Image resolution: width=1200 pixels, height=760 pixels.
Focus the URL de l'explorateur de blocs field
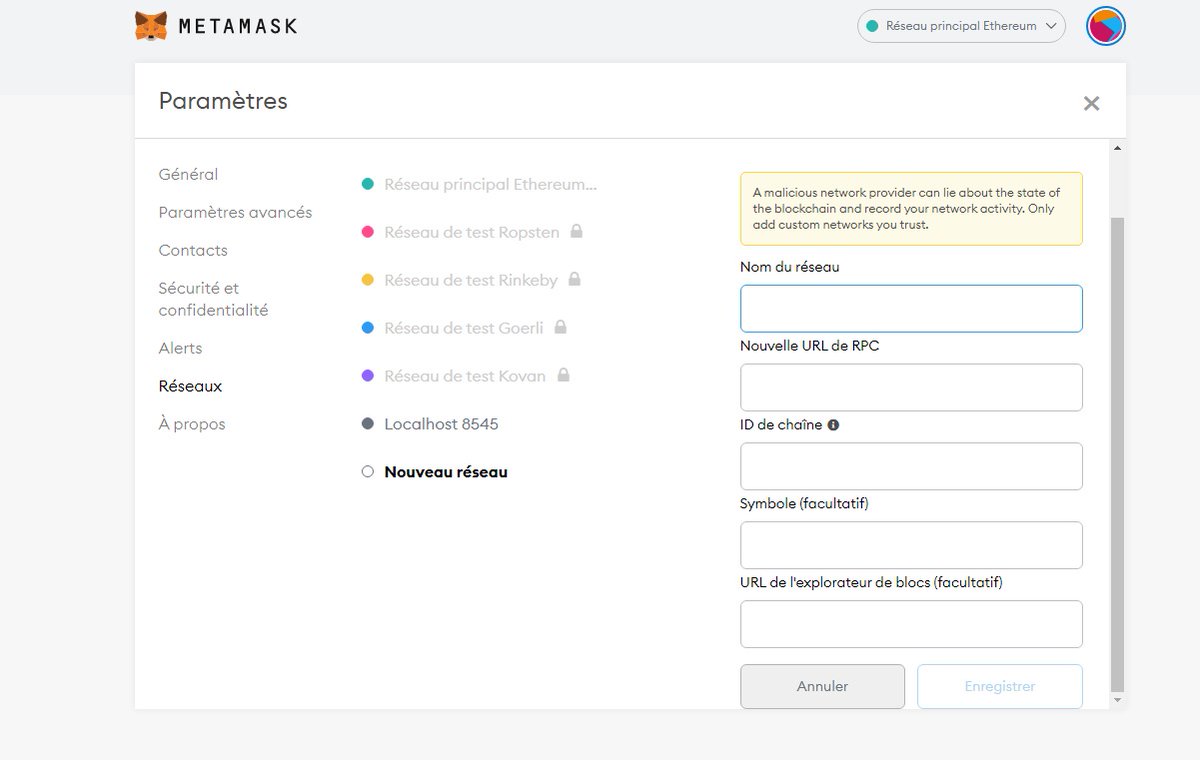pyautogui.click(x=911, y=624)
